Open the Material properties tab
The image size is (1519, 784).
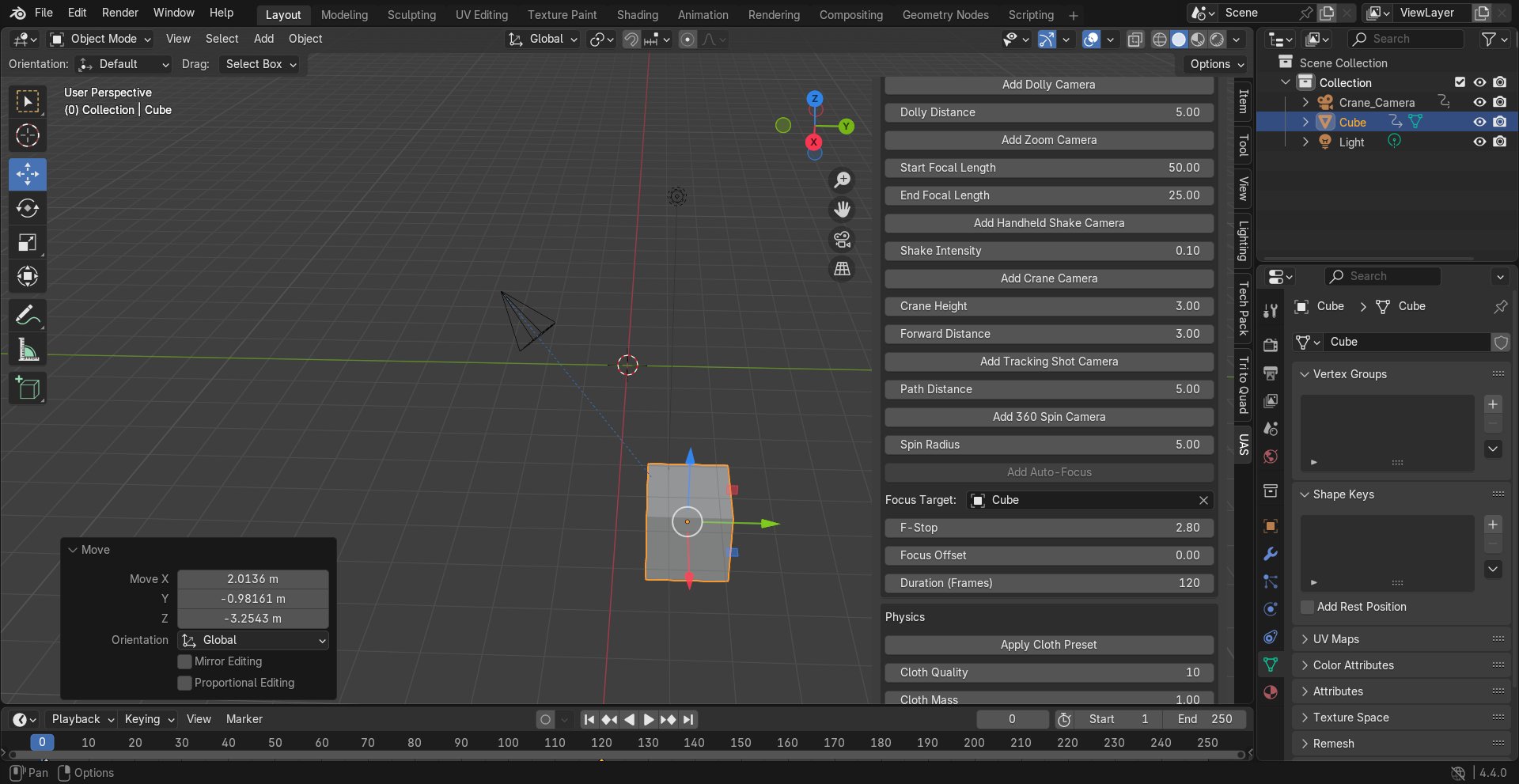tap(1270, 691)
